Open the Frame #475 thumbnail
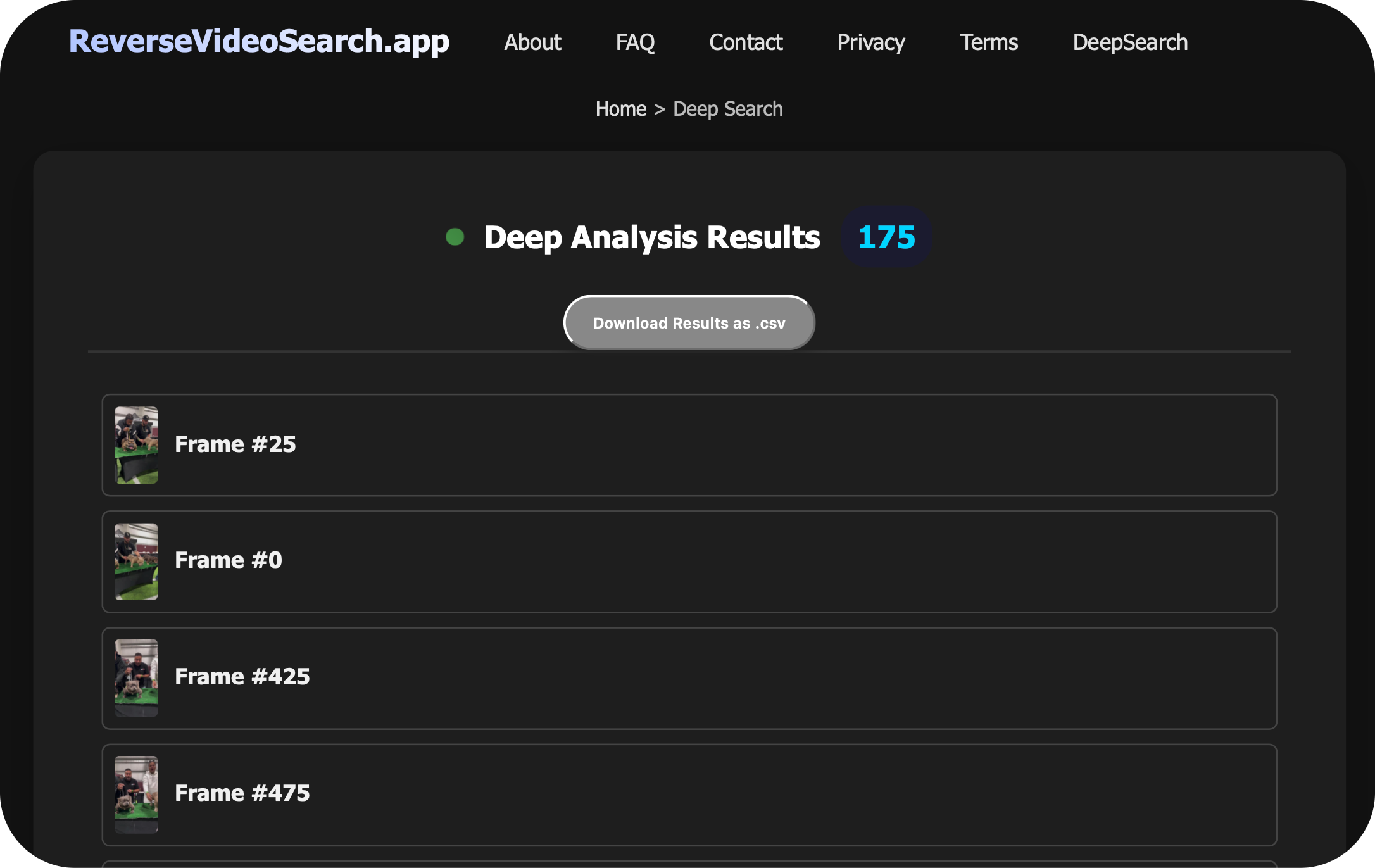The image size is (1375, 868). pyautogui.click(x=136, y=795)
